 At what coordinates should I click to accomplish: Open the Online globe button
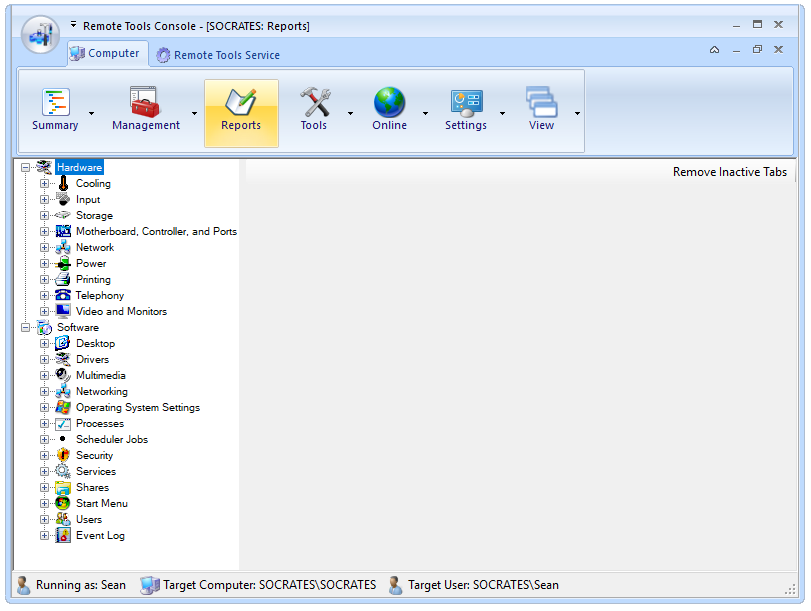click(x=389, y=110)
